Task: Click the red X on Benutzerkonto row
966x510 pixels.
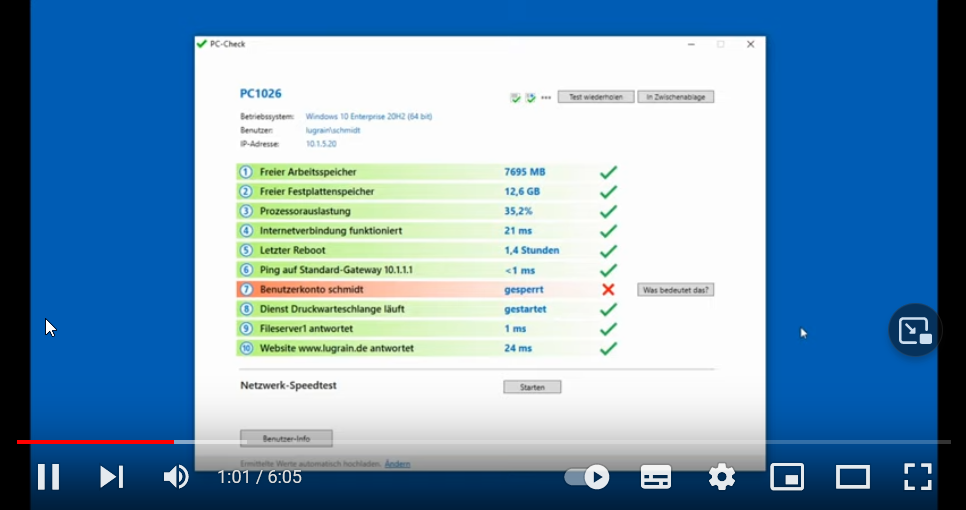Action: click(607, 290)
